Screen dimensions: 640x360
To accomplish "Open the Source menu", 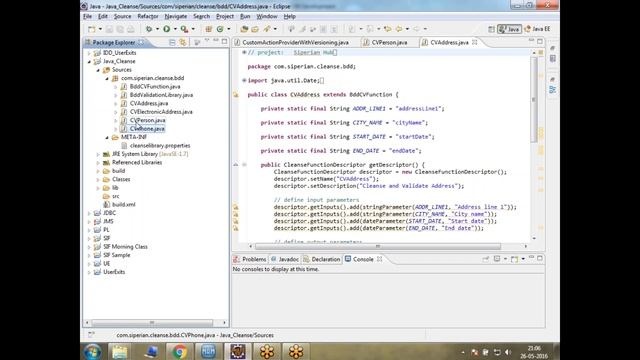I will coord(122,16).
